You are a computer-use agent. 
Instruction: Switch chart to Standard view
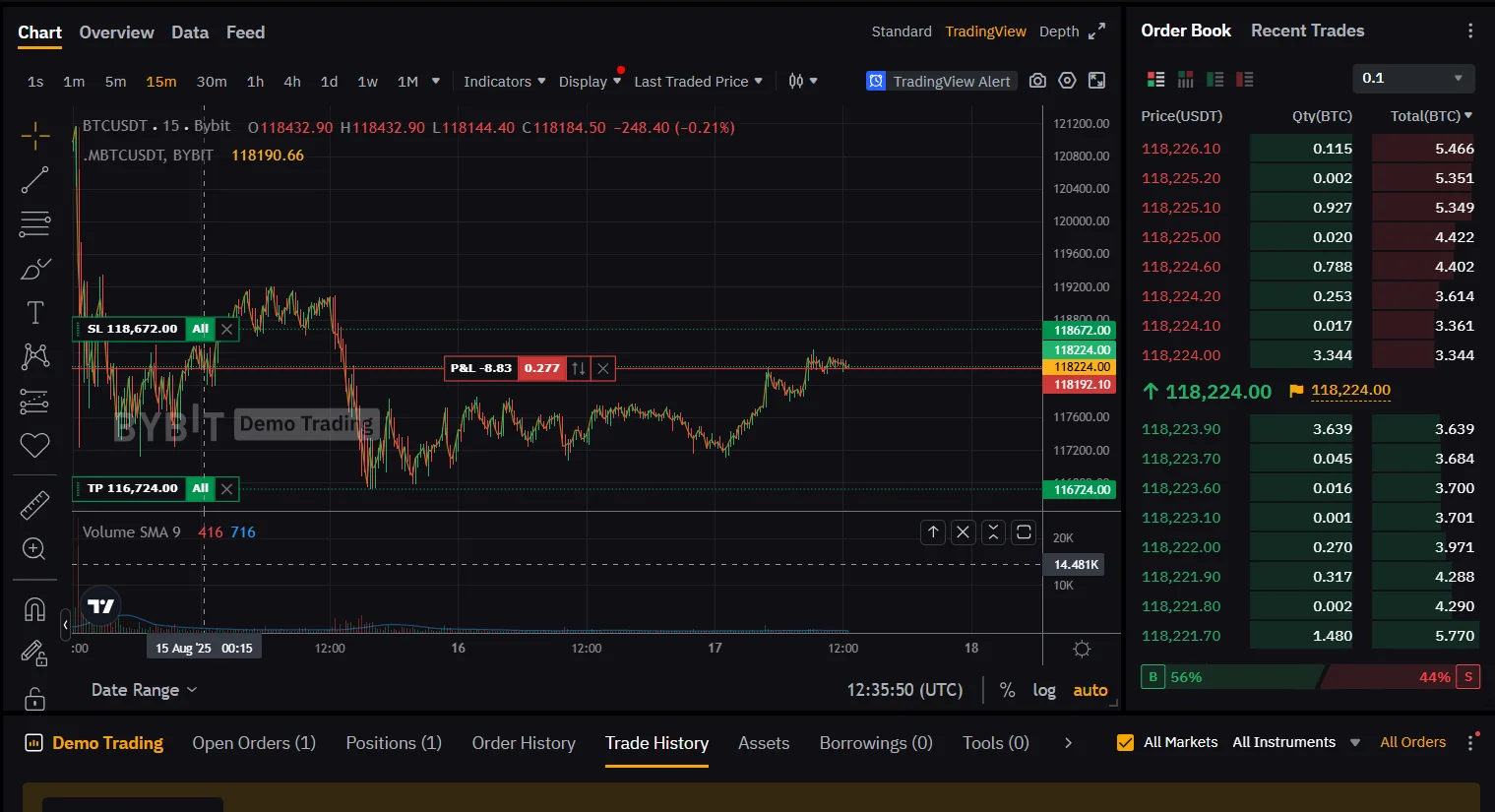click(902, 31)
